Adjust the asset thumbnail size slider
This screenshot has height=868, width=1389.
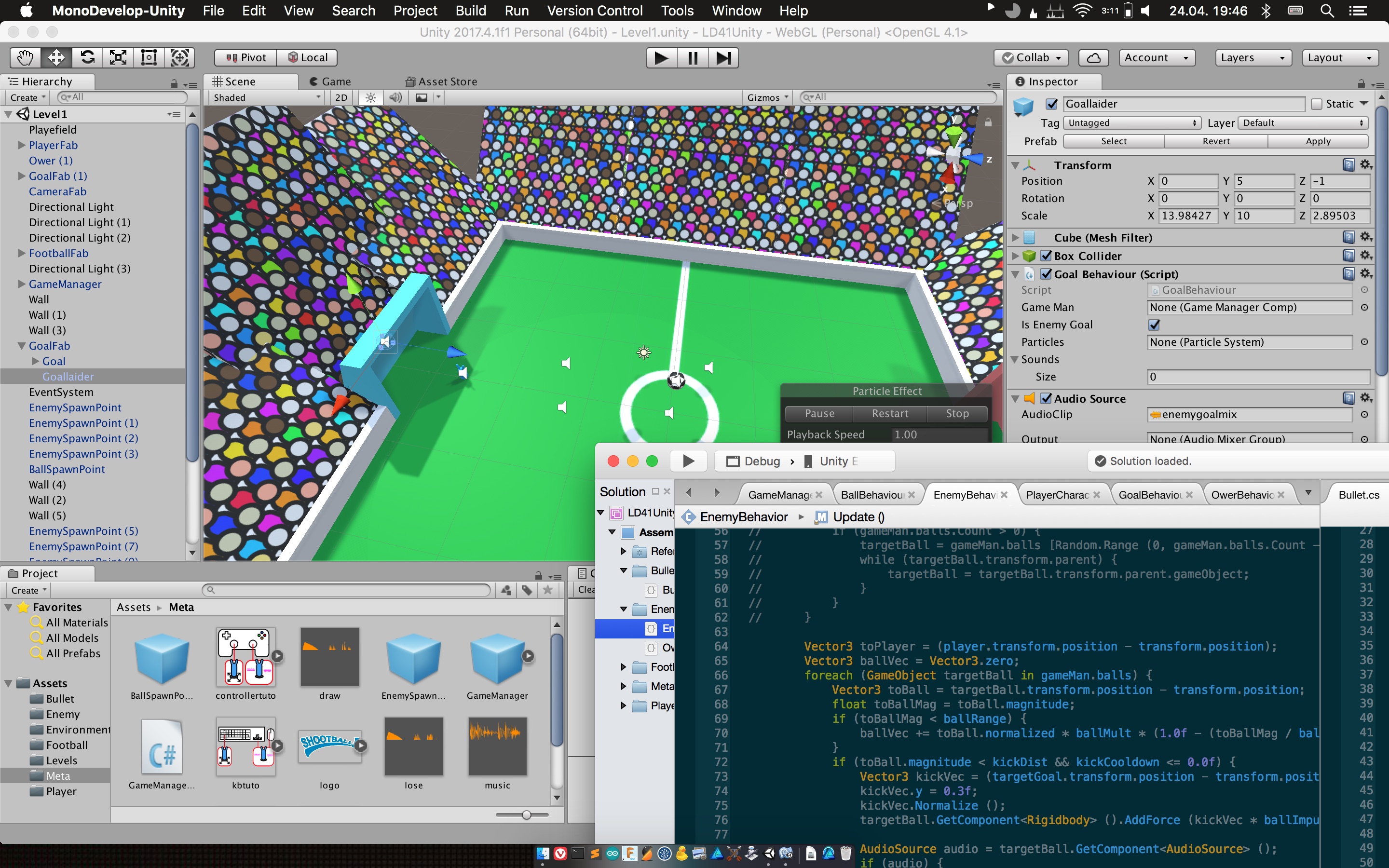click(x=526, y=814)
